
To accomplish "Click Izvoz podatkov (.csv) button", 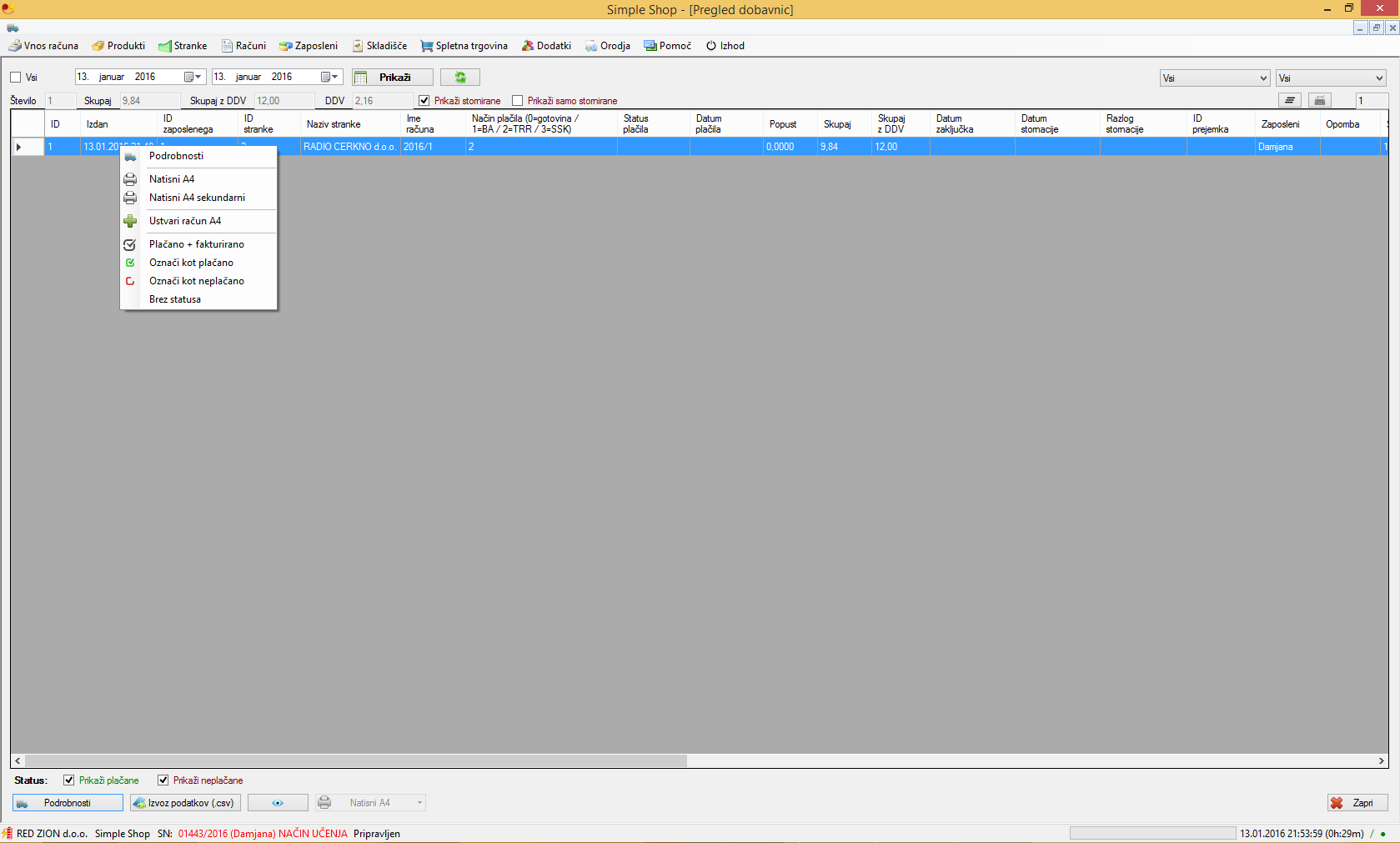I will coord(186,803).
